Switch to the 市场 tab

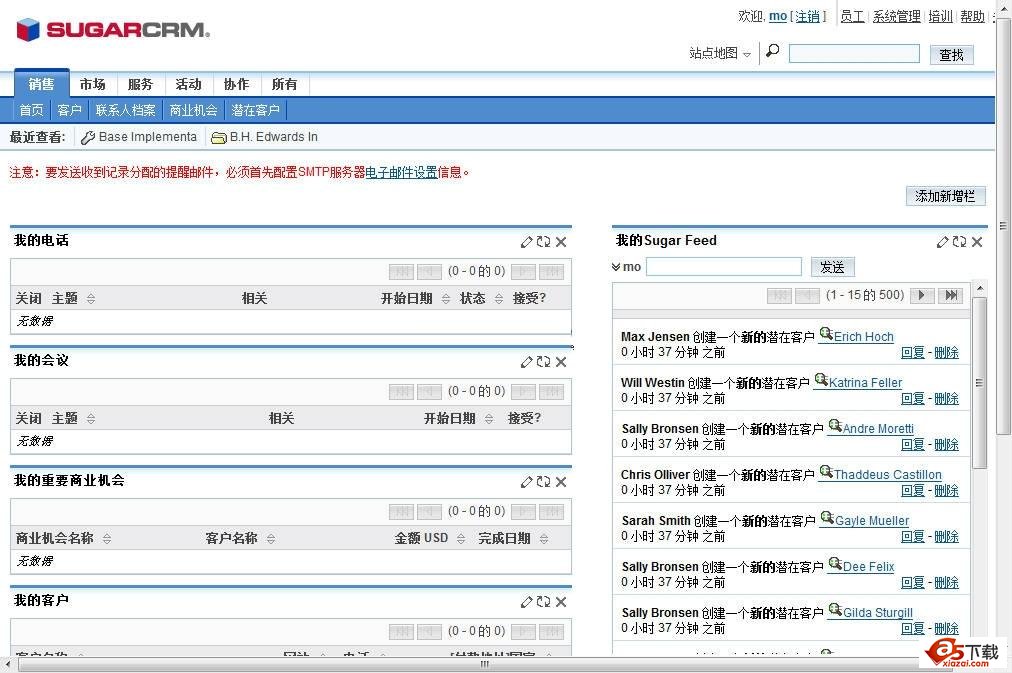point(93,84)
